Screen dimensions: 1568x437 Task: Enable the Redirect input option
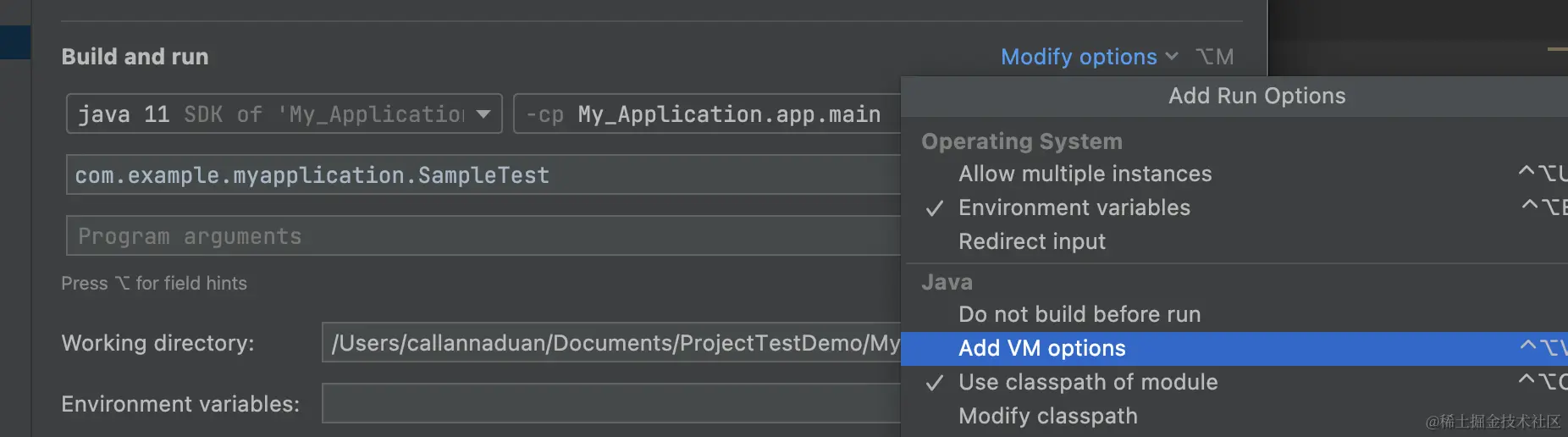point(1031,241)
